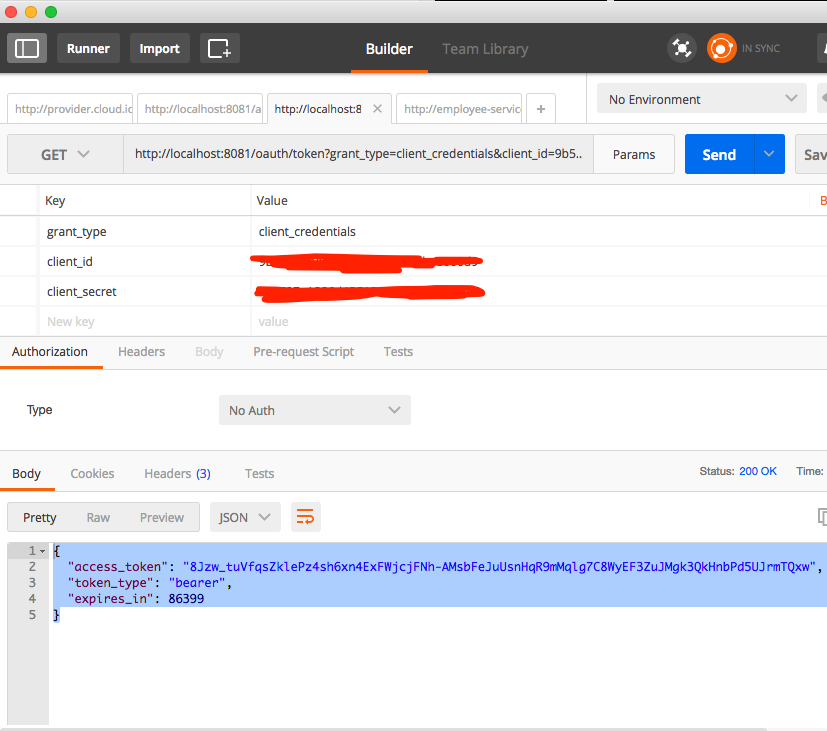Image resolution: width=827 pixels, height=731 pixels.
Task: Select the Raw response view
Action: [98, 517]
